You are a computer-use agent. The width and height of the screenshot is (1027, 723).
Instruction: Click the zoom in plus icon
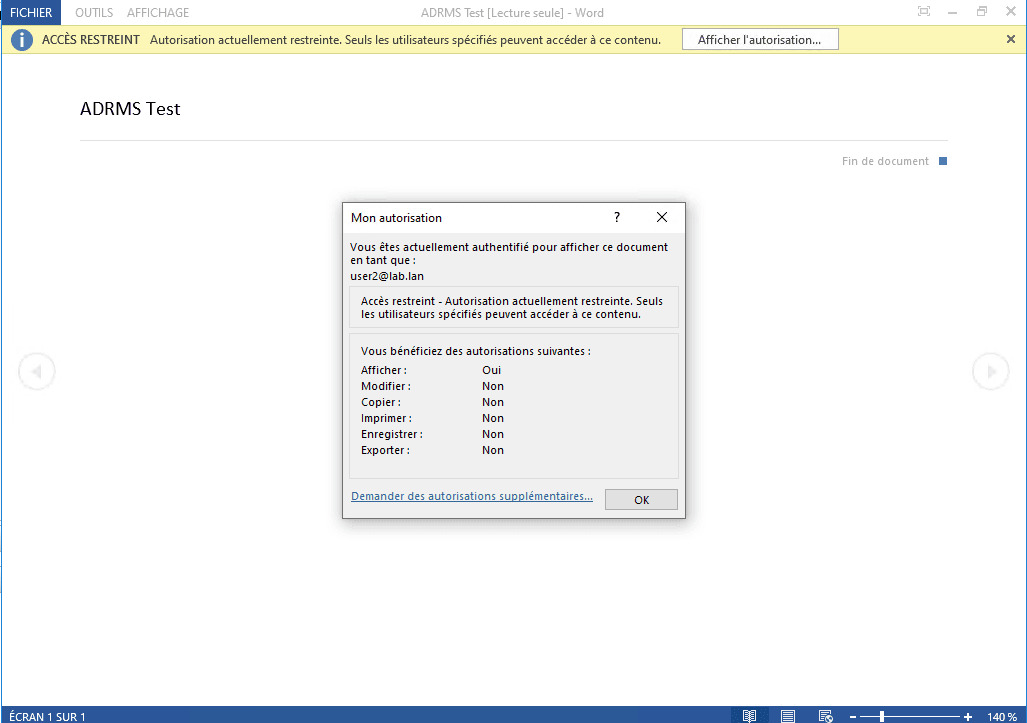[968, 717]
